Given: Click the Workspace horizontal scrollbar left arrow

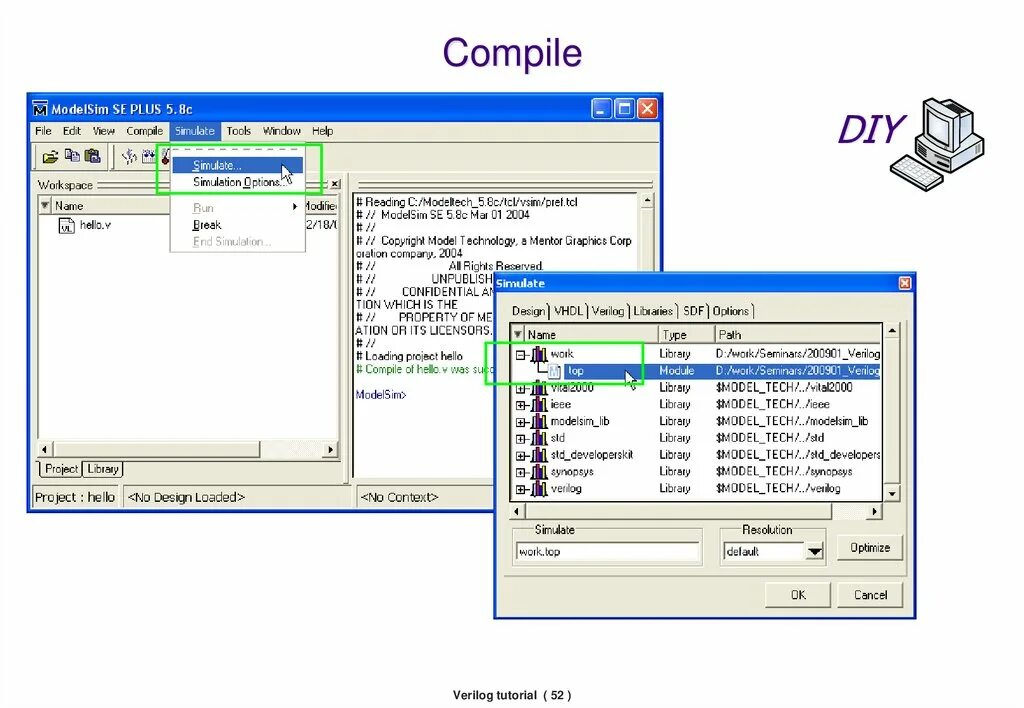Looking at the screenshot, I should [44, 449].
